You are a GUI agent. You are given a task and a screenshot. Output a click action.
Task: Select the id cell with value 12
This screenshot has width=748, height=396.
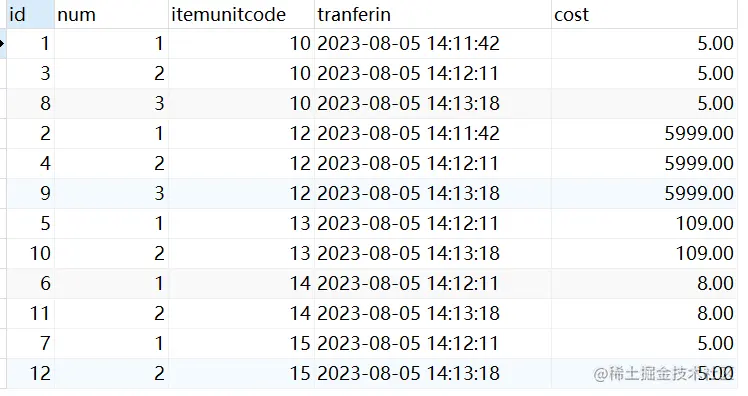(31, 373)
